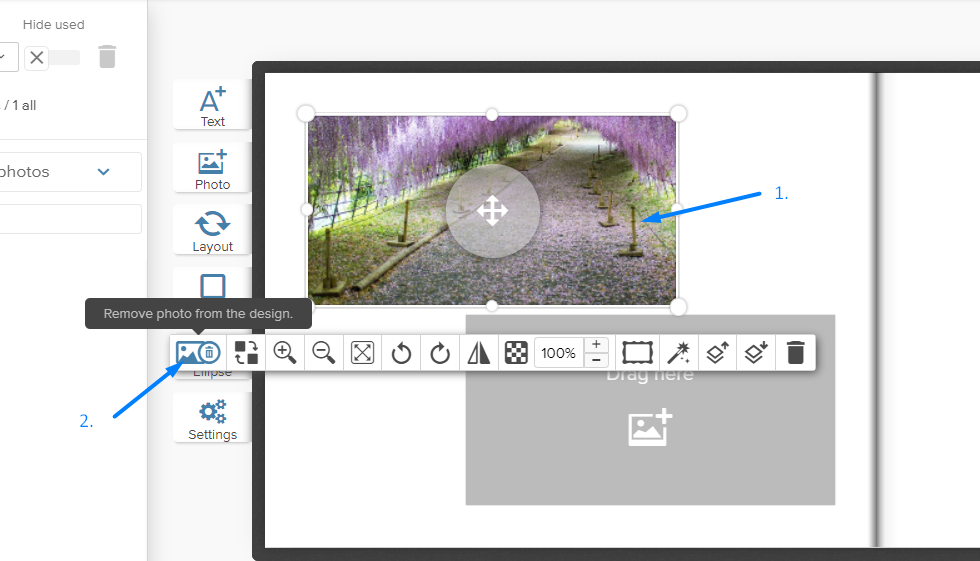Zoom in the photo with magnifier plus
Image resolution: width=980 pixels, height=561 pixels.
coord(285,353)
